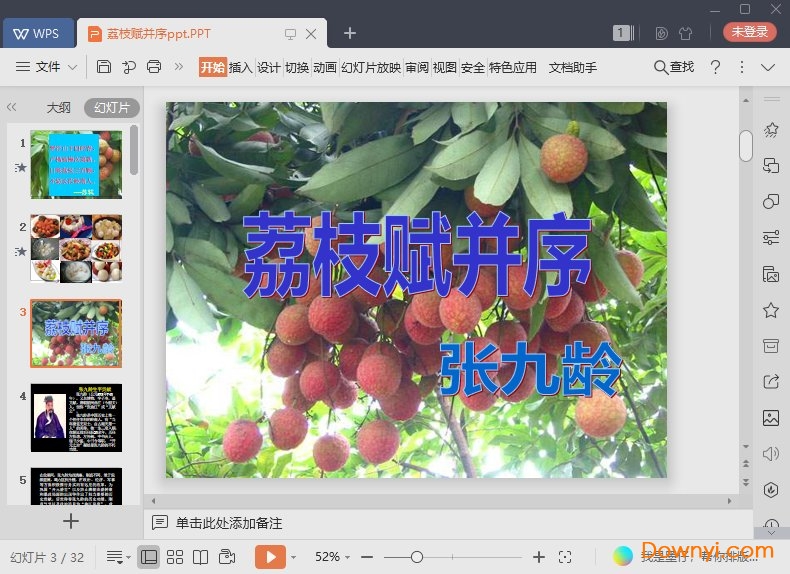
Task: Open the 安全 ribbon tab
Action: tap(473, 67)
